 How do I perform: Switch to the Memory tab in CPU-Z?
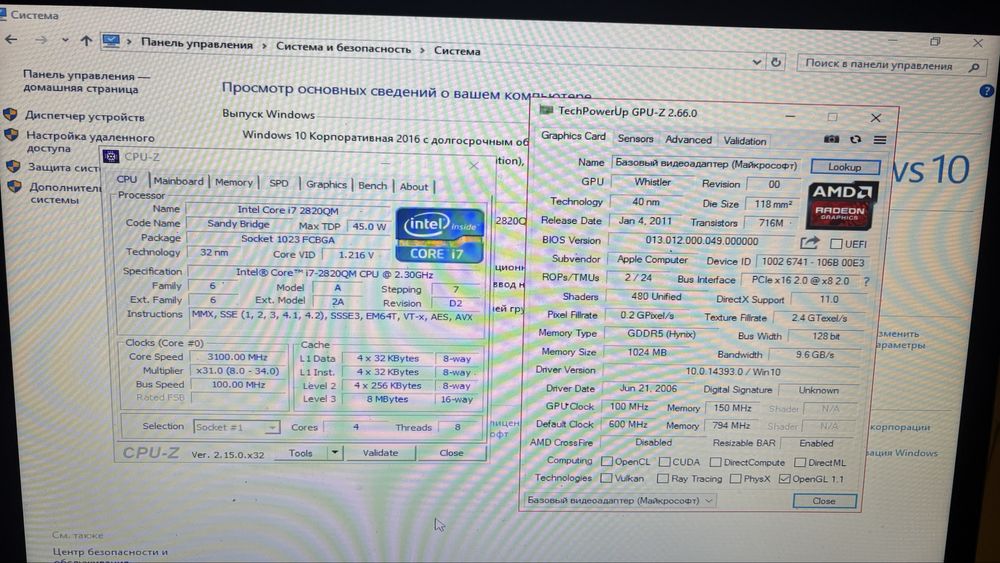(233, 182)
